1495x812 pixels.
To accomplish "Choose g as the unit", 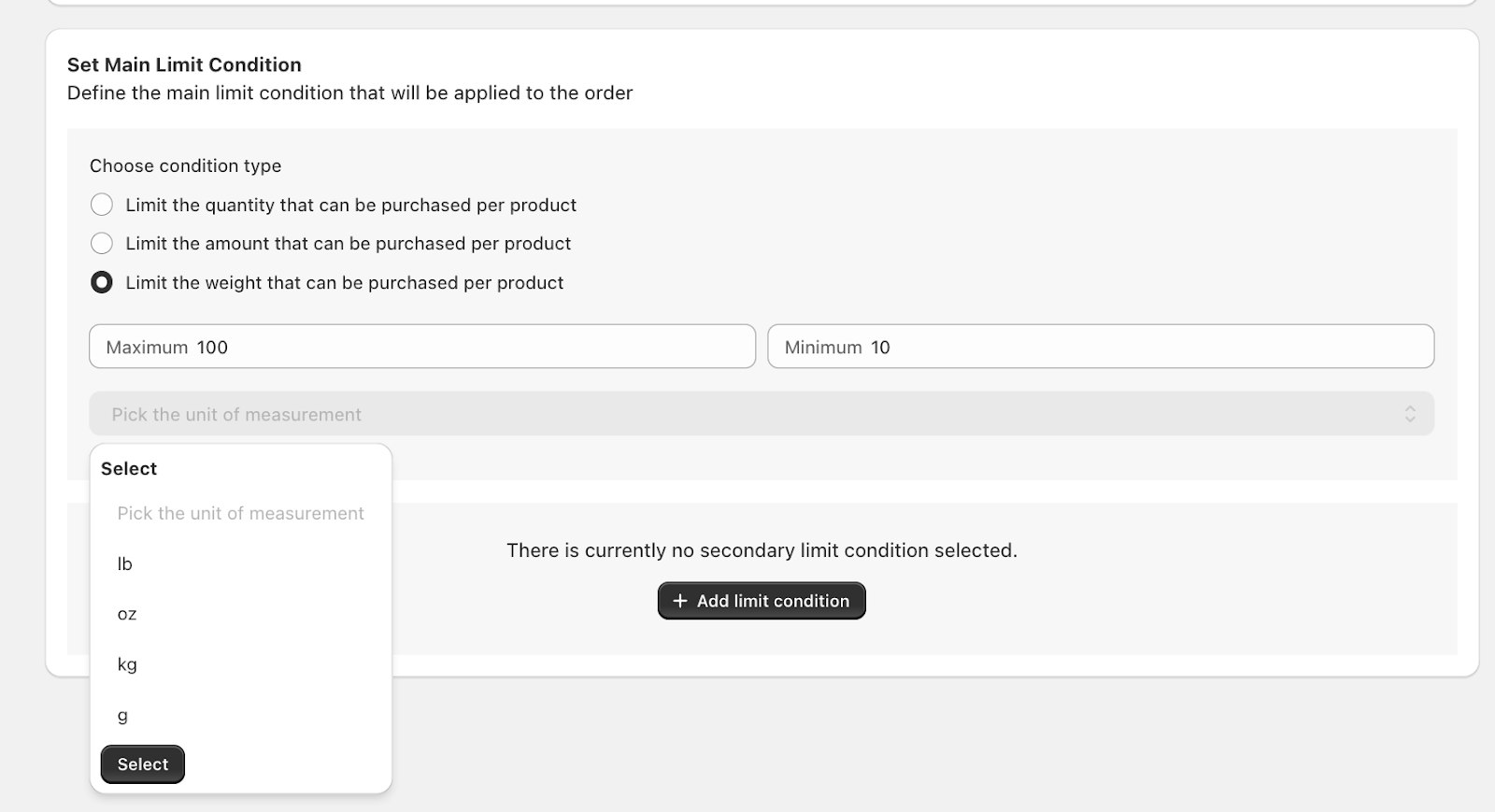I will 122,716.
